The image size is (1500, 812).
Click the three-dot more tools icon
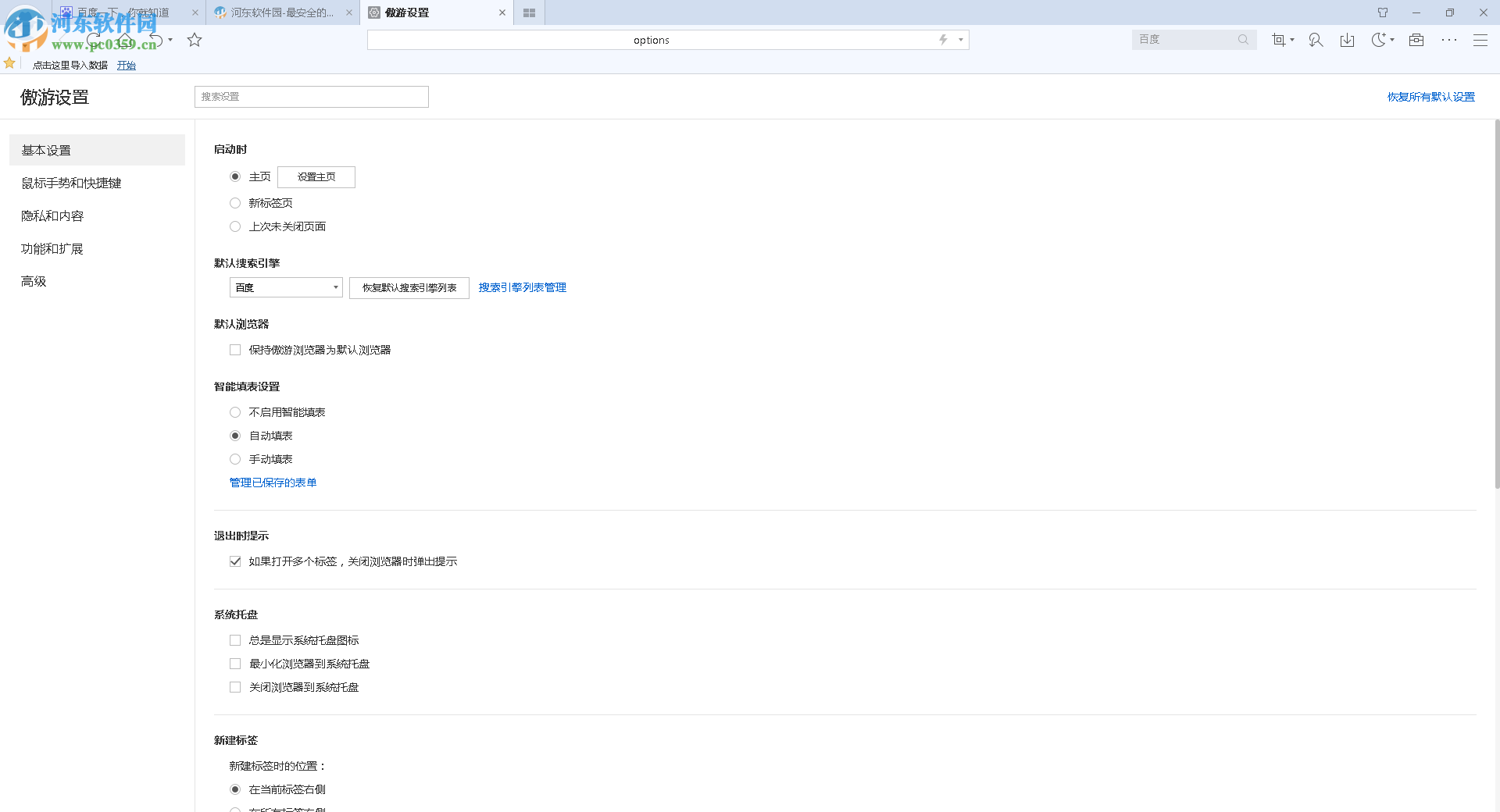(1449, 40)
